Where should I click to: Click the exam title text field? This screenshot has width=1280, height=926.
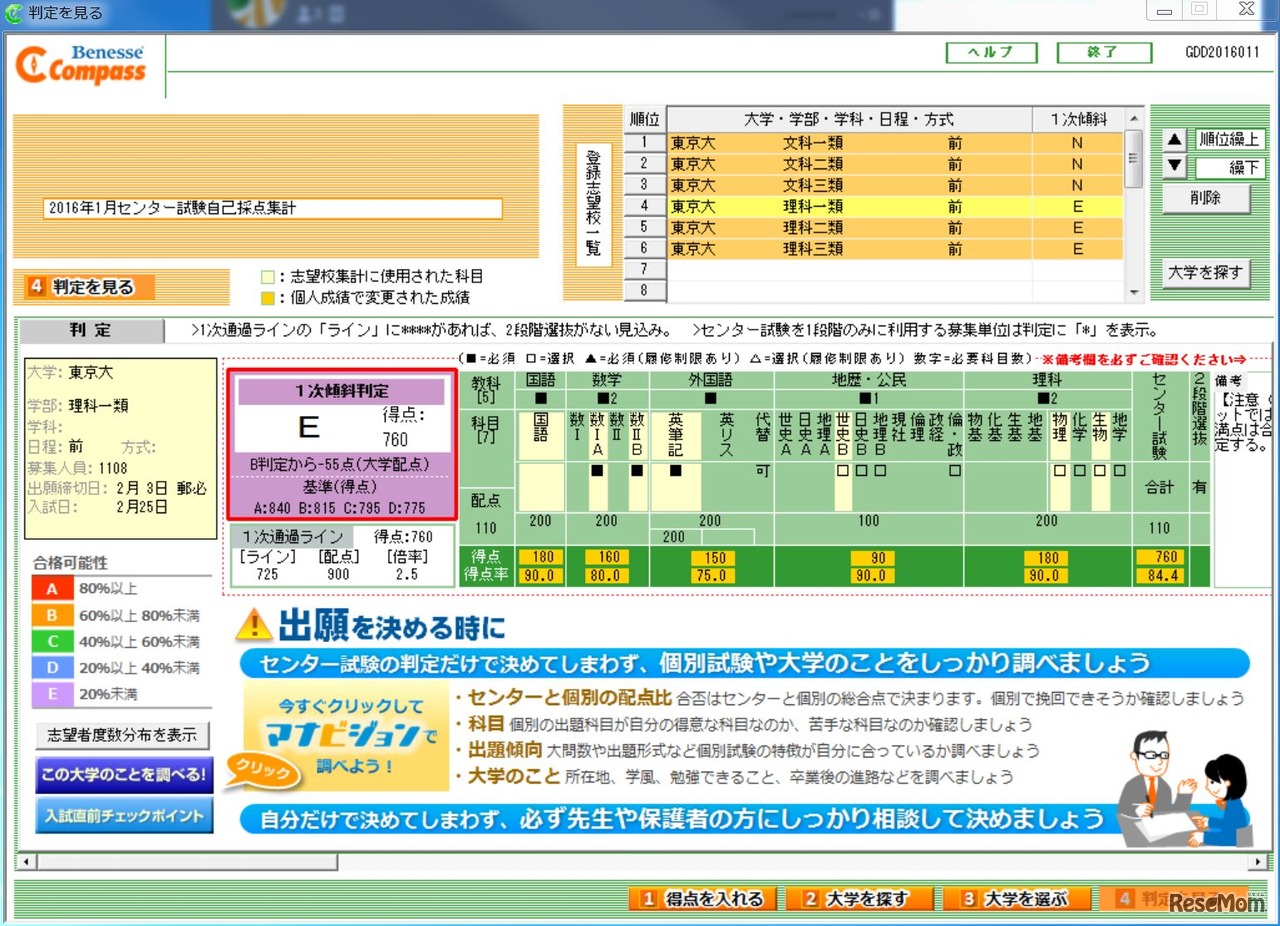point(273,208)
